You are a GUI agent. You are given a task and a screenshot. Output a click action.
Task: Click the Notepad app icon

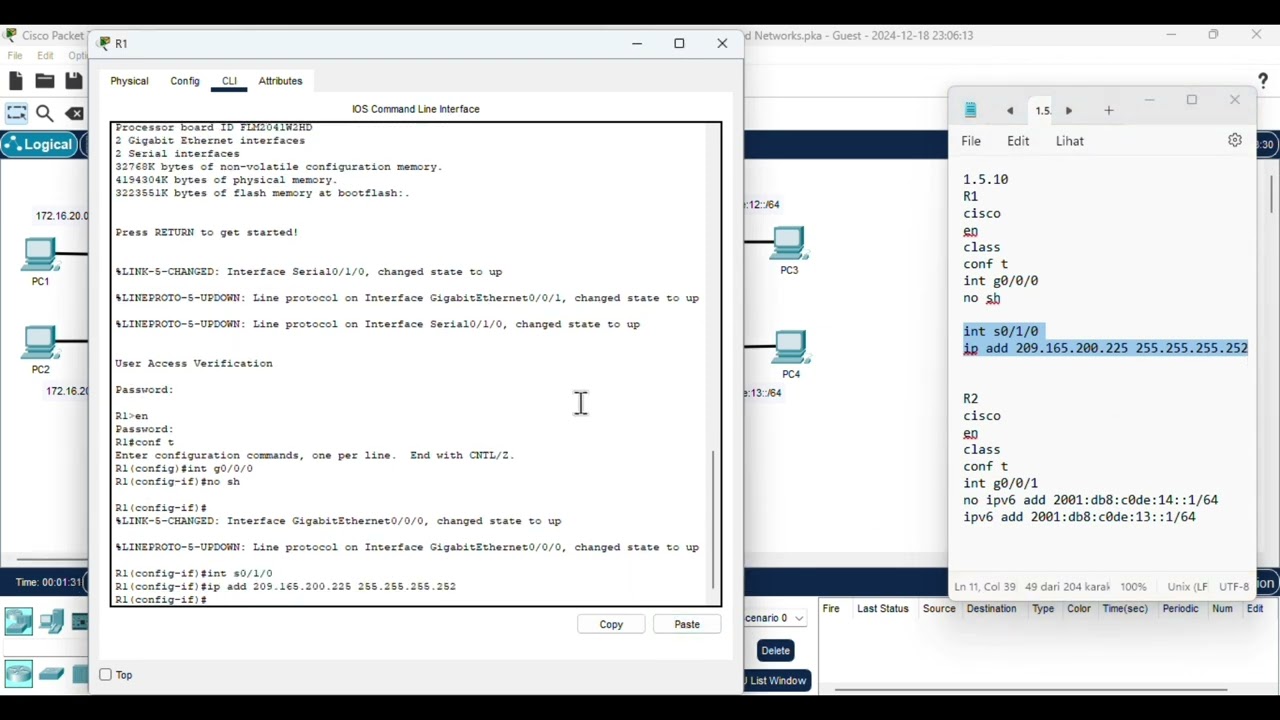(970, 110)
